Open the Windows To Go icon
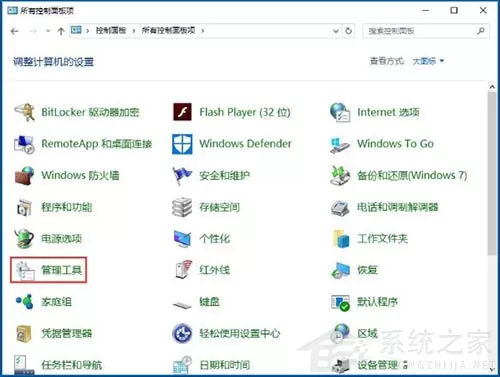 [x=340, y=144]
